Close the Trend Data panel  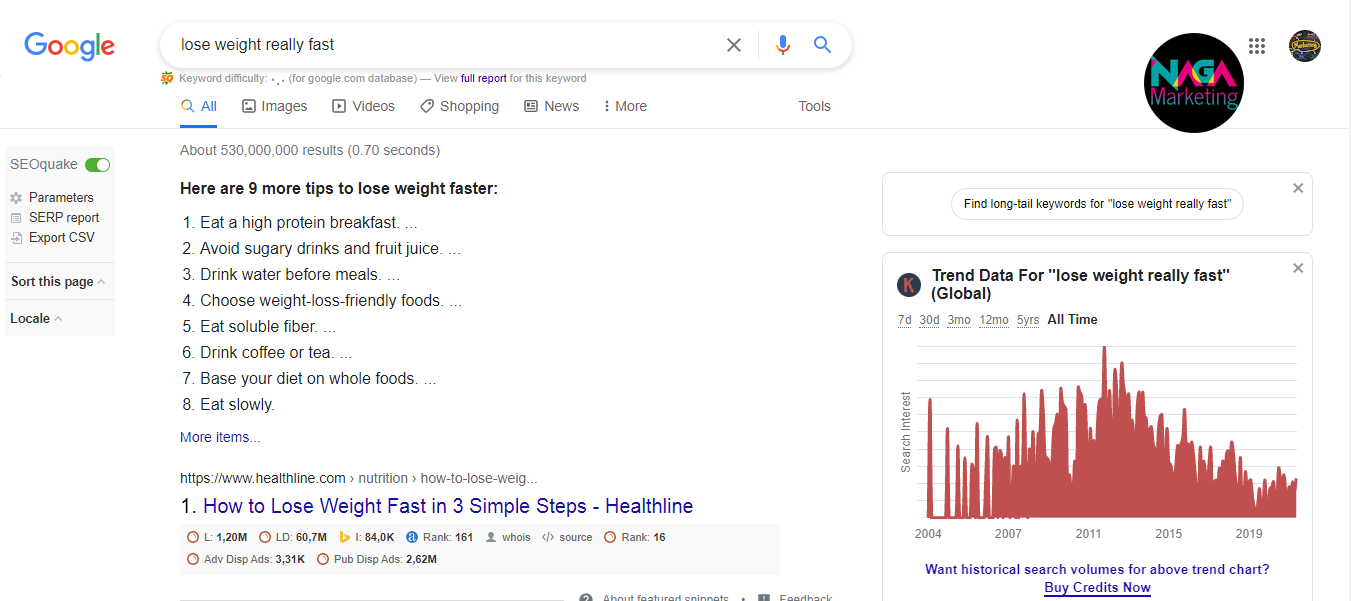click(1298, 268)
